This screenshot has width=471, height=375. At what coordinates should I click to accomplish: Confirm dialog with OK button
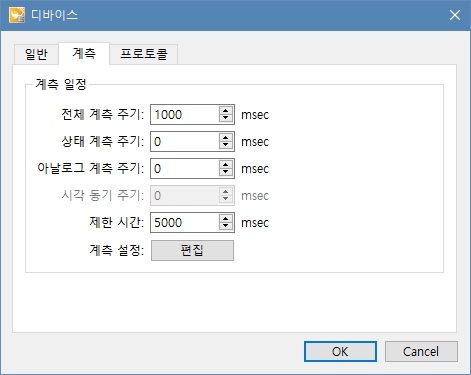click(340, 351)
